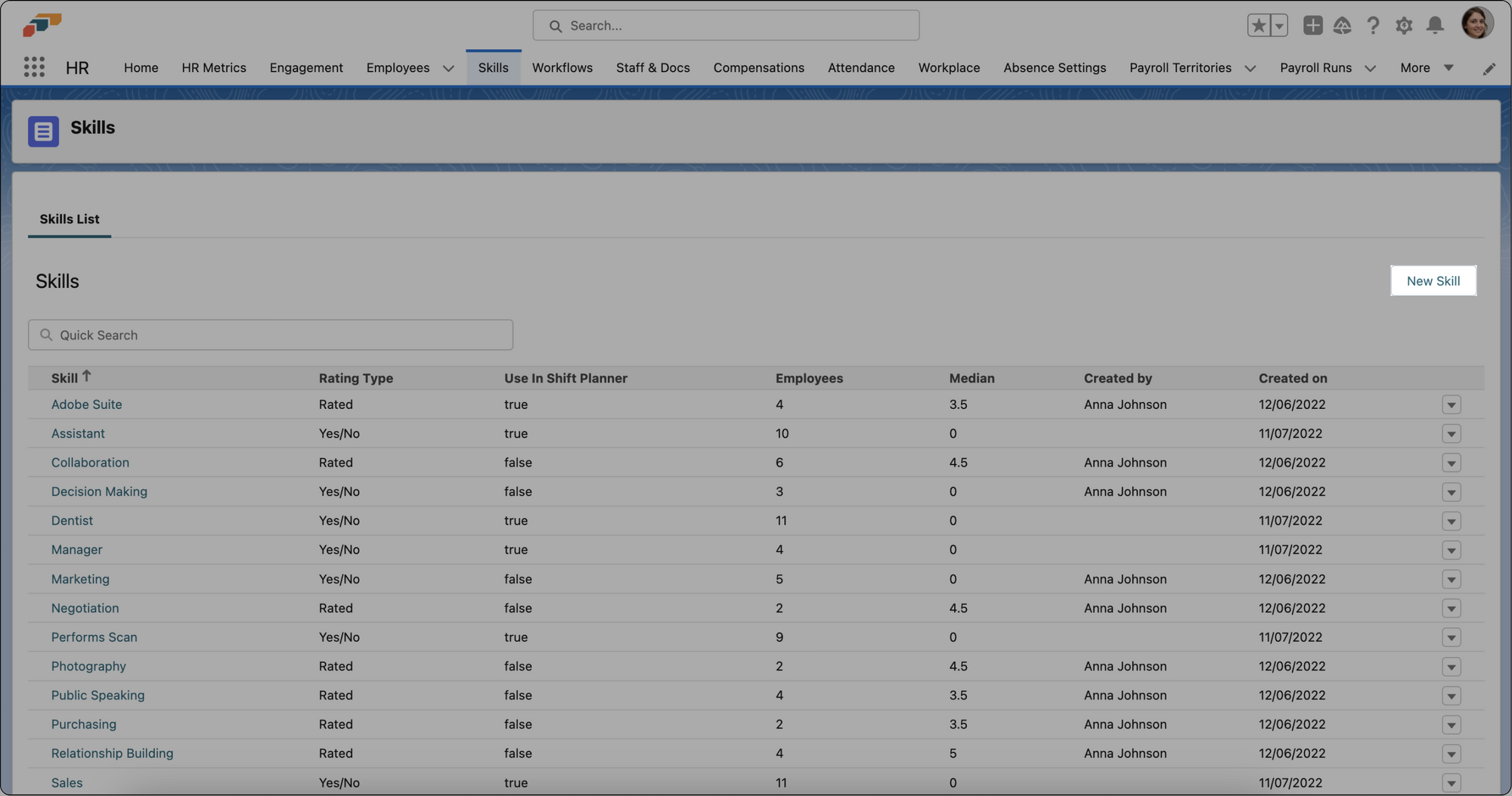Open Salesforce Help via question mark icon

[1373, 25]
